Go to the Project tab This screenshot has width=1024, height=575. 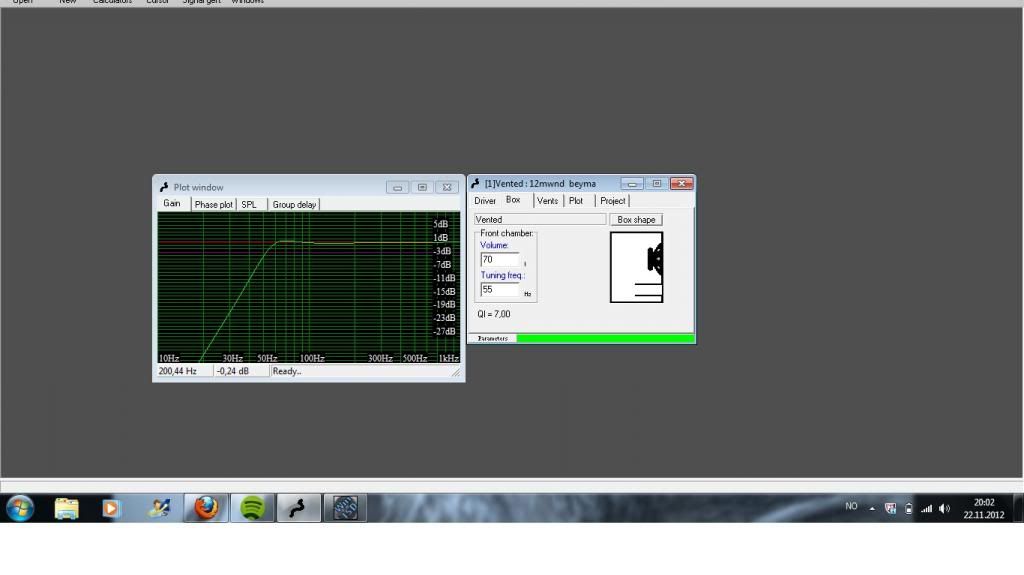pyautogui.click(x=613, y=201)
